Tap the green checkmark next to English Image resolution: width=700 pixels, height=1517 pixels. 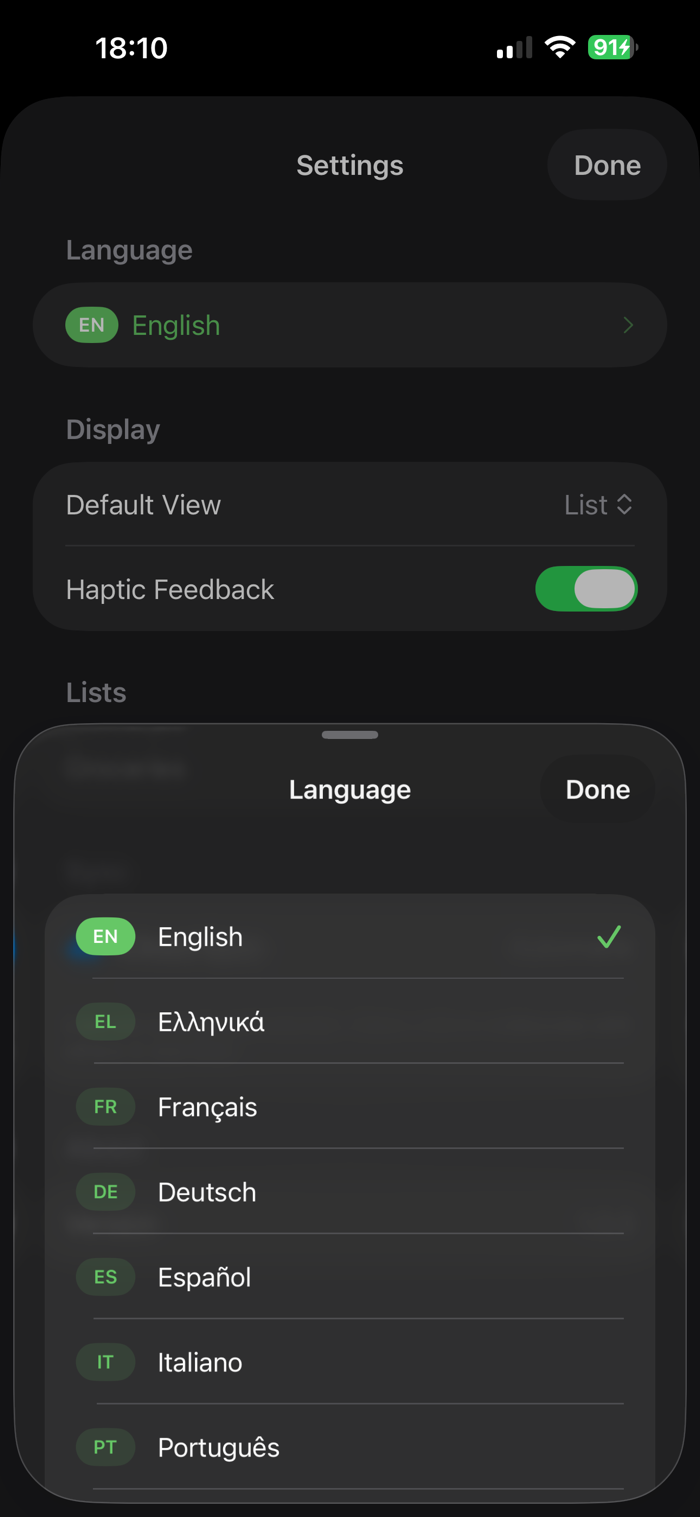608,937
